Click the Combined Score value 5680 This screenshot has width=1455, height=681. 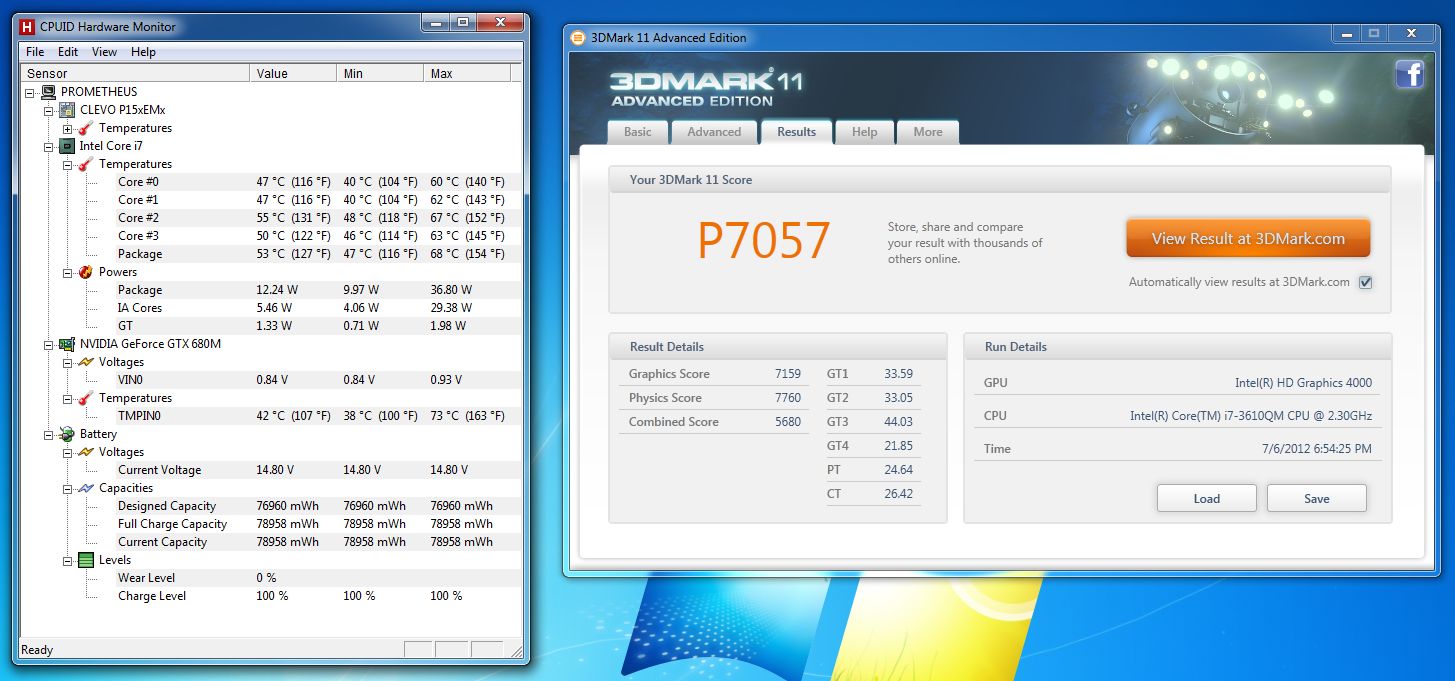pyautogui.click(x=788, y=422)
